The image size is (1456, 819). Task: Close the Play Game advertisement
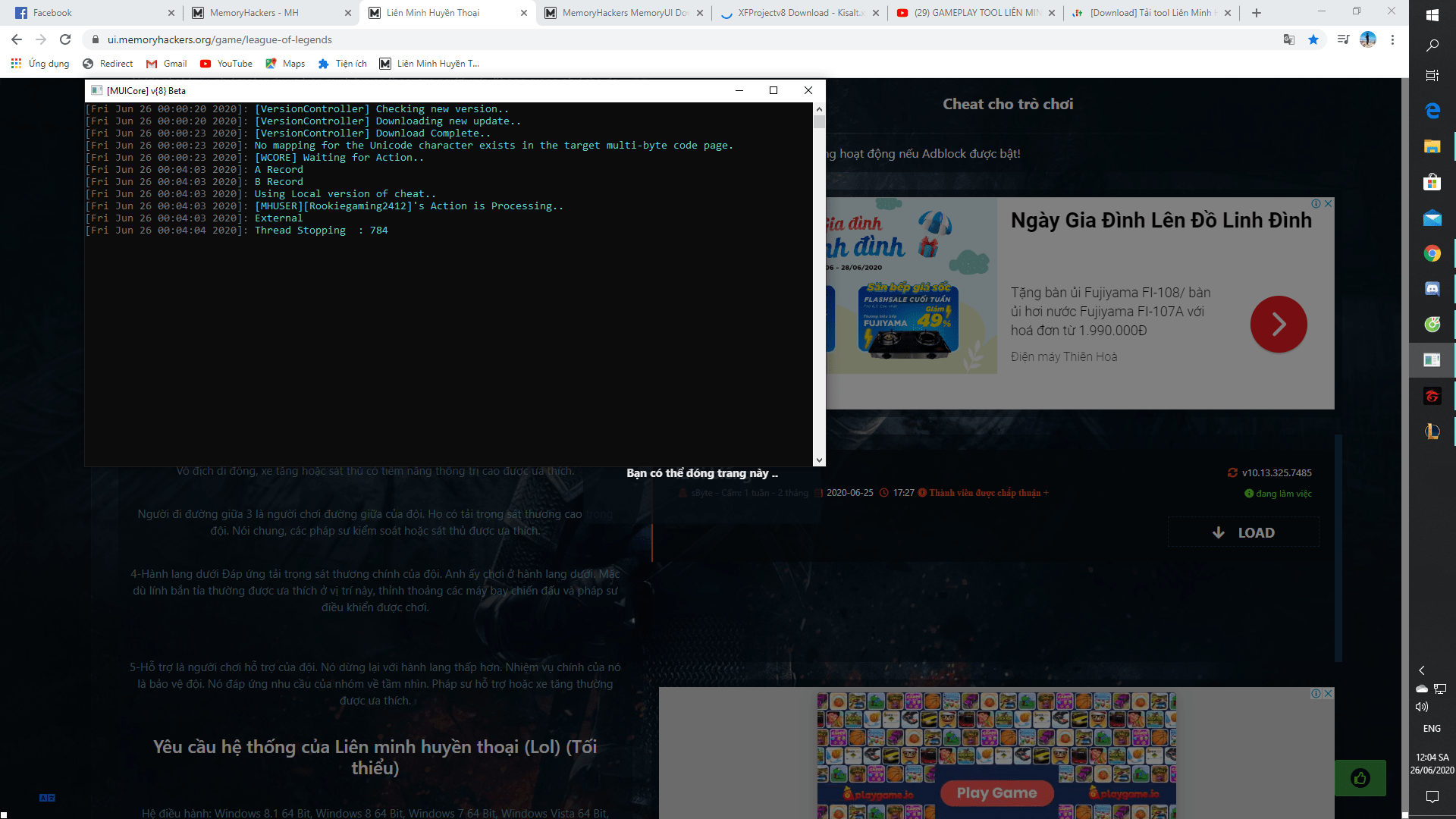coord(1328,694)
